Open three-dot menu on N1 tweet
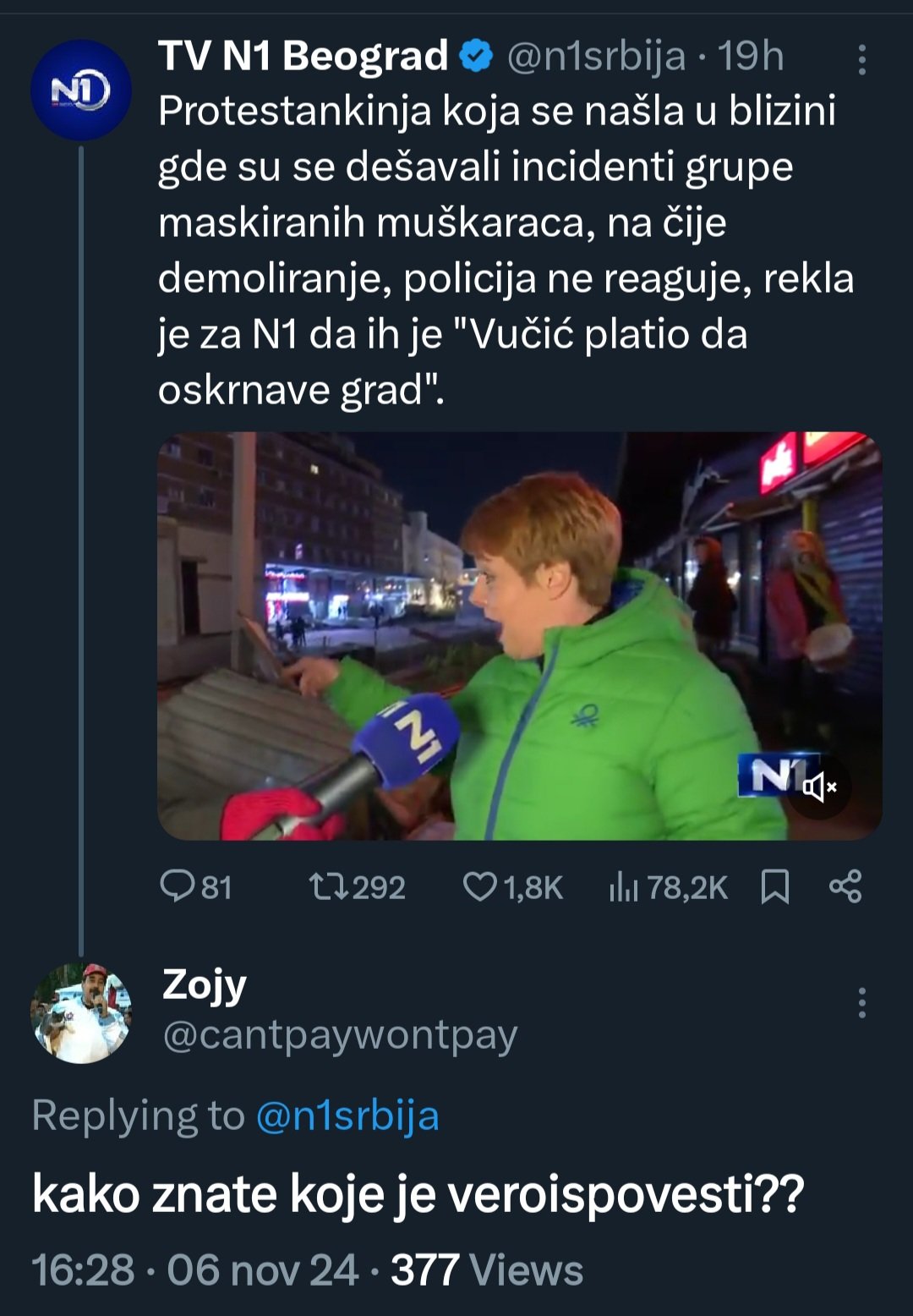913x1316 pixels. [x=861, y=59]
